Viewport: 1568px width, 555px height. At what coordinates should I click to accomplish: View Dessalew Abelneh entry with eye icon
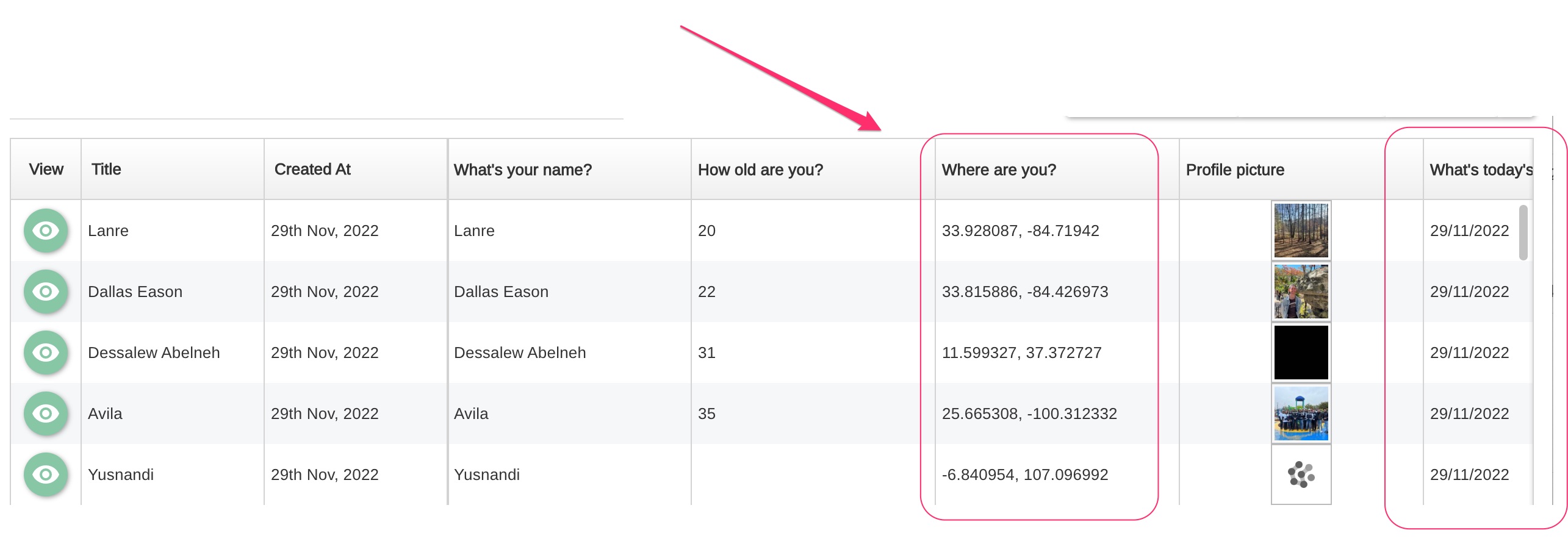[x=46, y=353]
